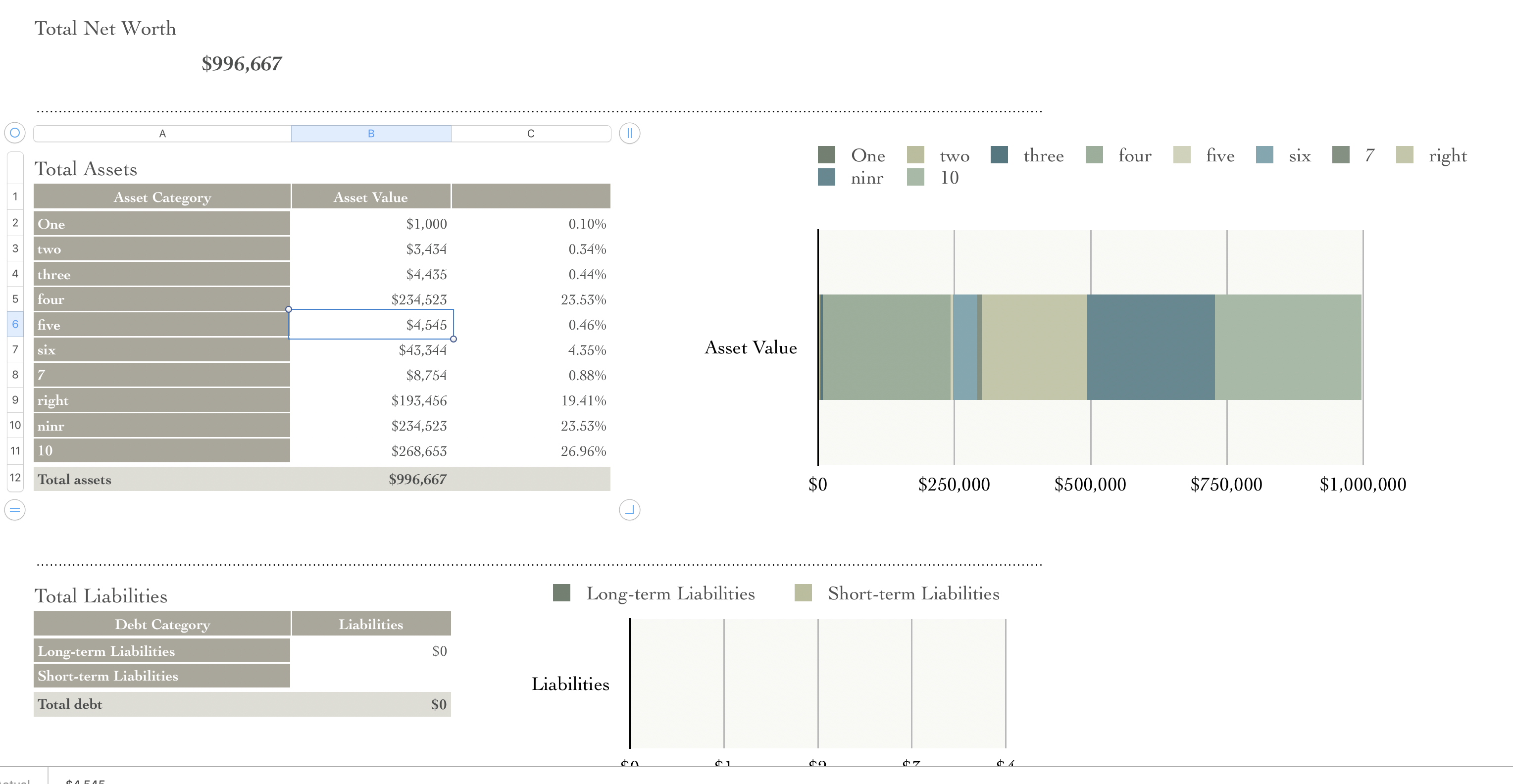Click the table select-all circle handle
The height and width of the screenshot is (784, 1513).
coord(15,133)
